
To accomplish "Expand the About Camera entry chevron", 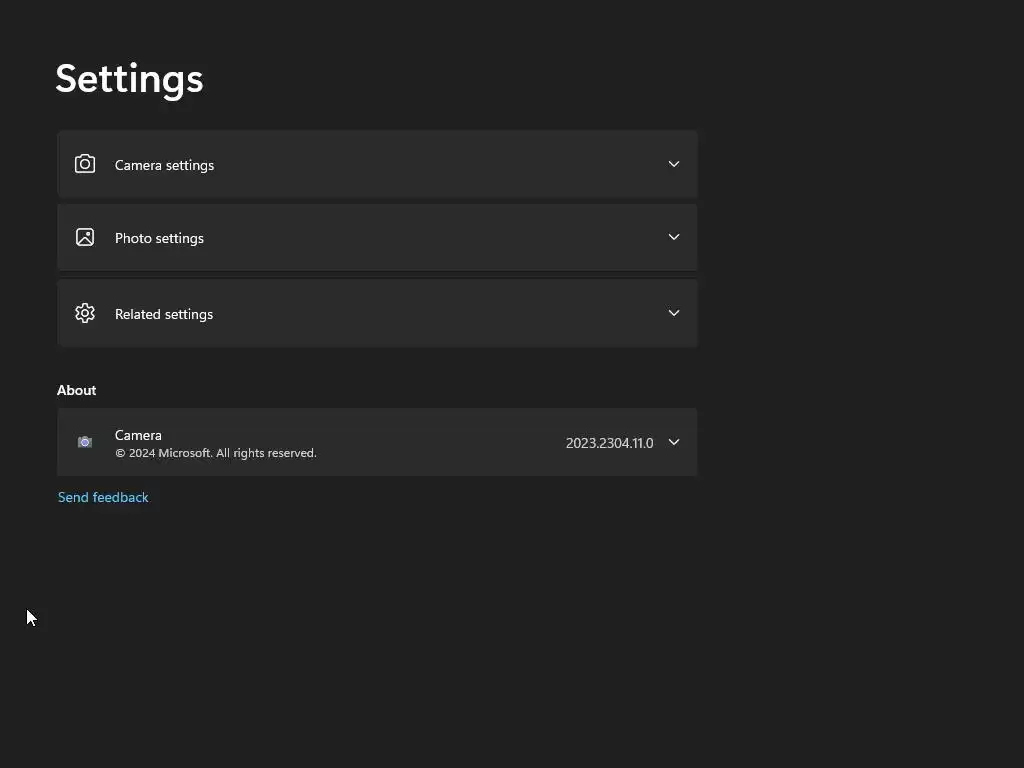I will pos(673,442).
